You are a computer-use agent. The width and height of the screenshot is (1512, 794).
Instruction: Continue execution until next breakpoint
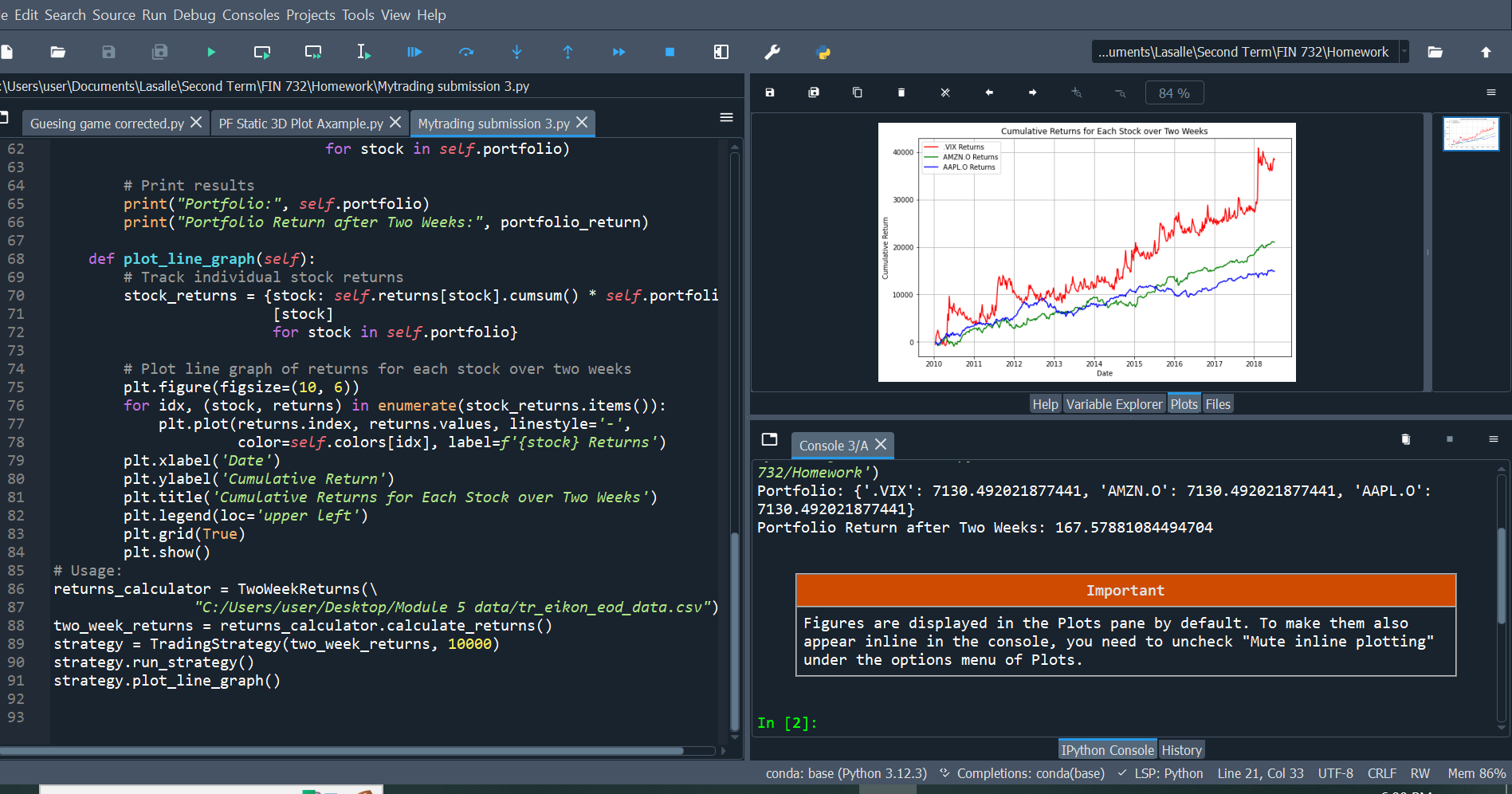coord(619,52)
